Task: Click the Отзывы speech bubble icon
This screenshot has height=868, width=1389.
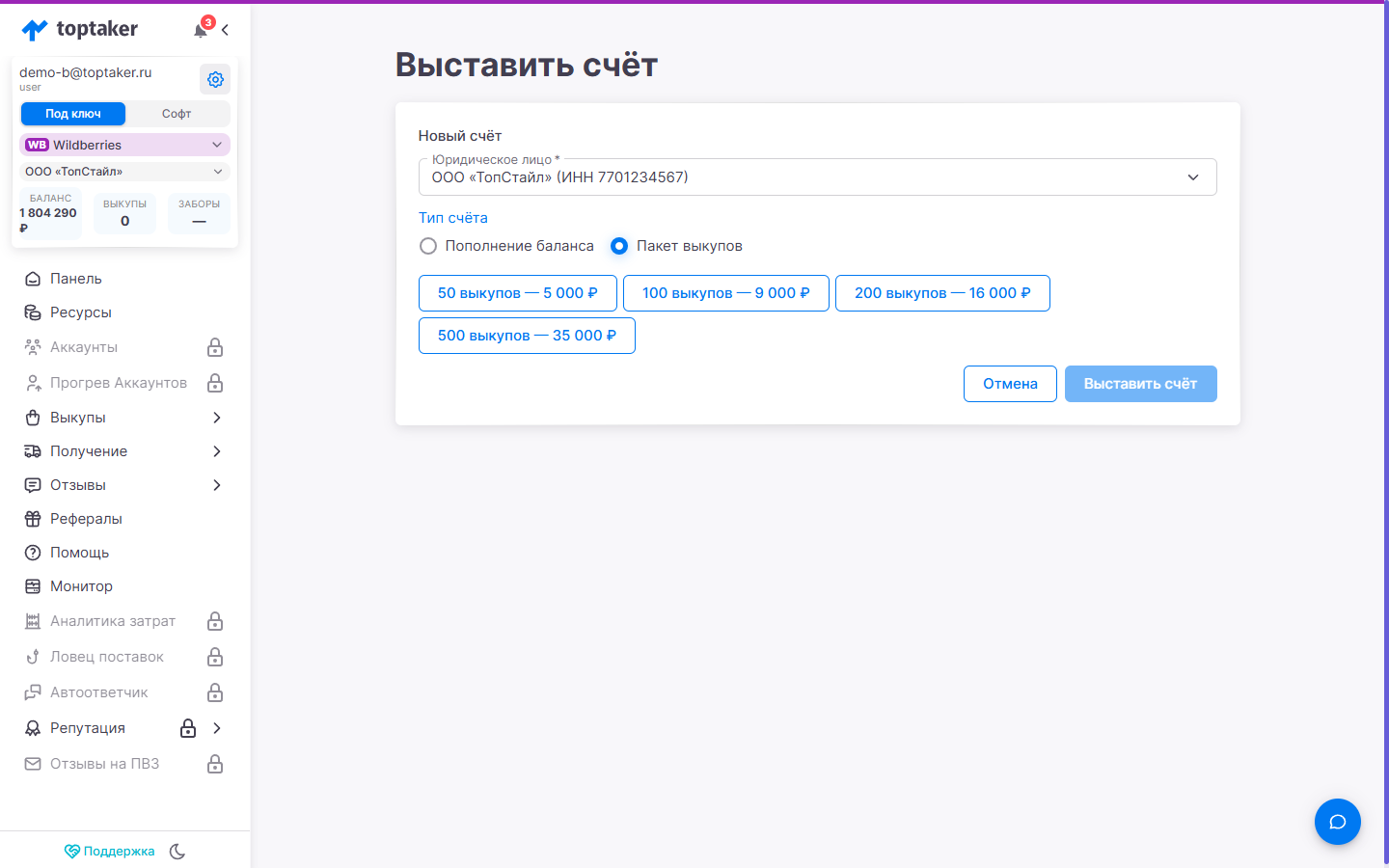Action: point(33,485)
